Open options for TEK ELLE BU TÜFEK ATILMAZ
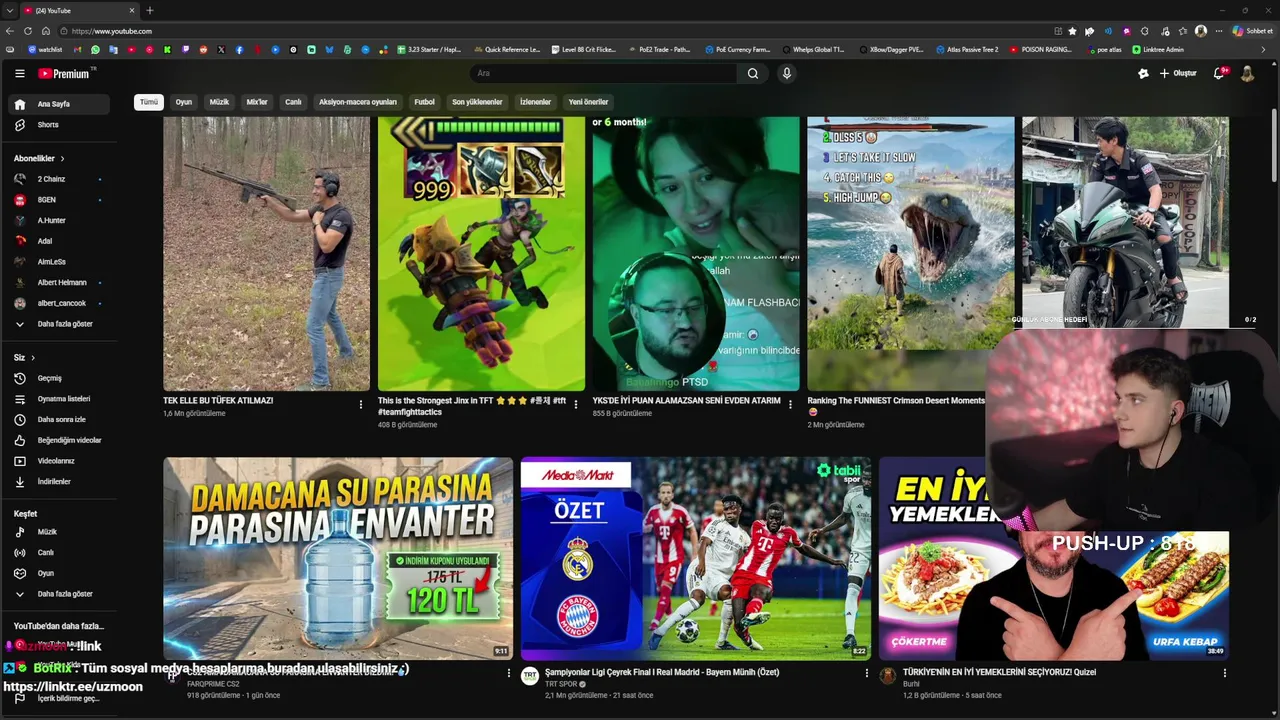This screenshot has height=720, width=1280. click(x=361, y=404)
